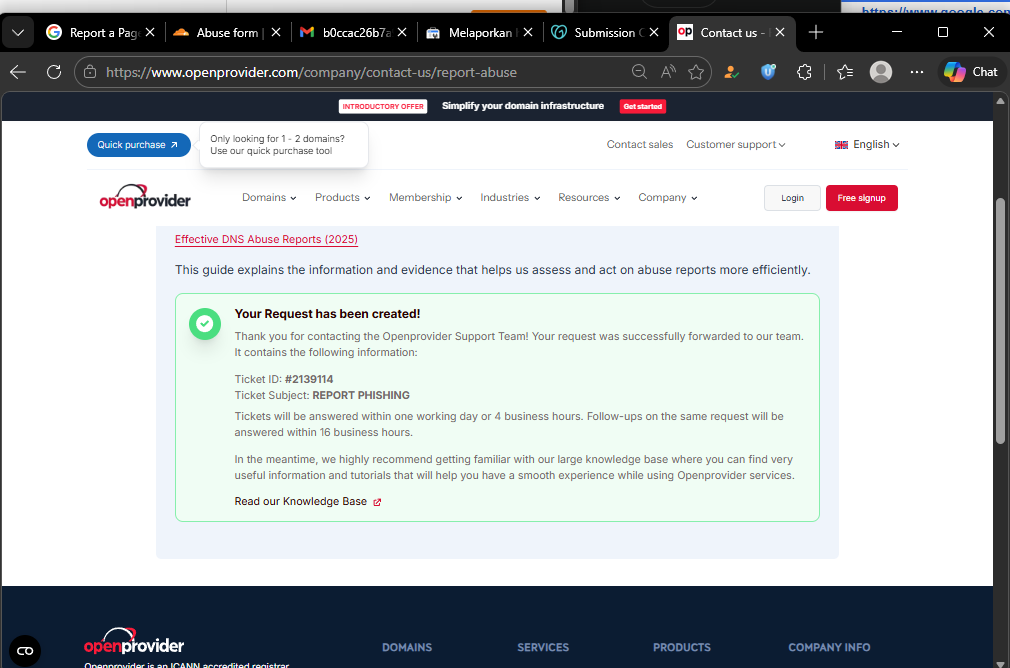This screenshot has height=668, width=1010.
Task: Expand the Industries menu
Action: (x=510, y=197)
